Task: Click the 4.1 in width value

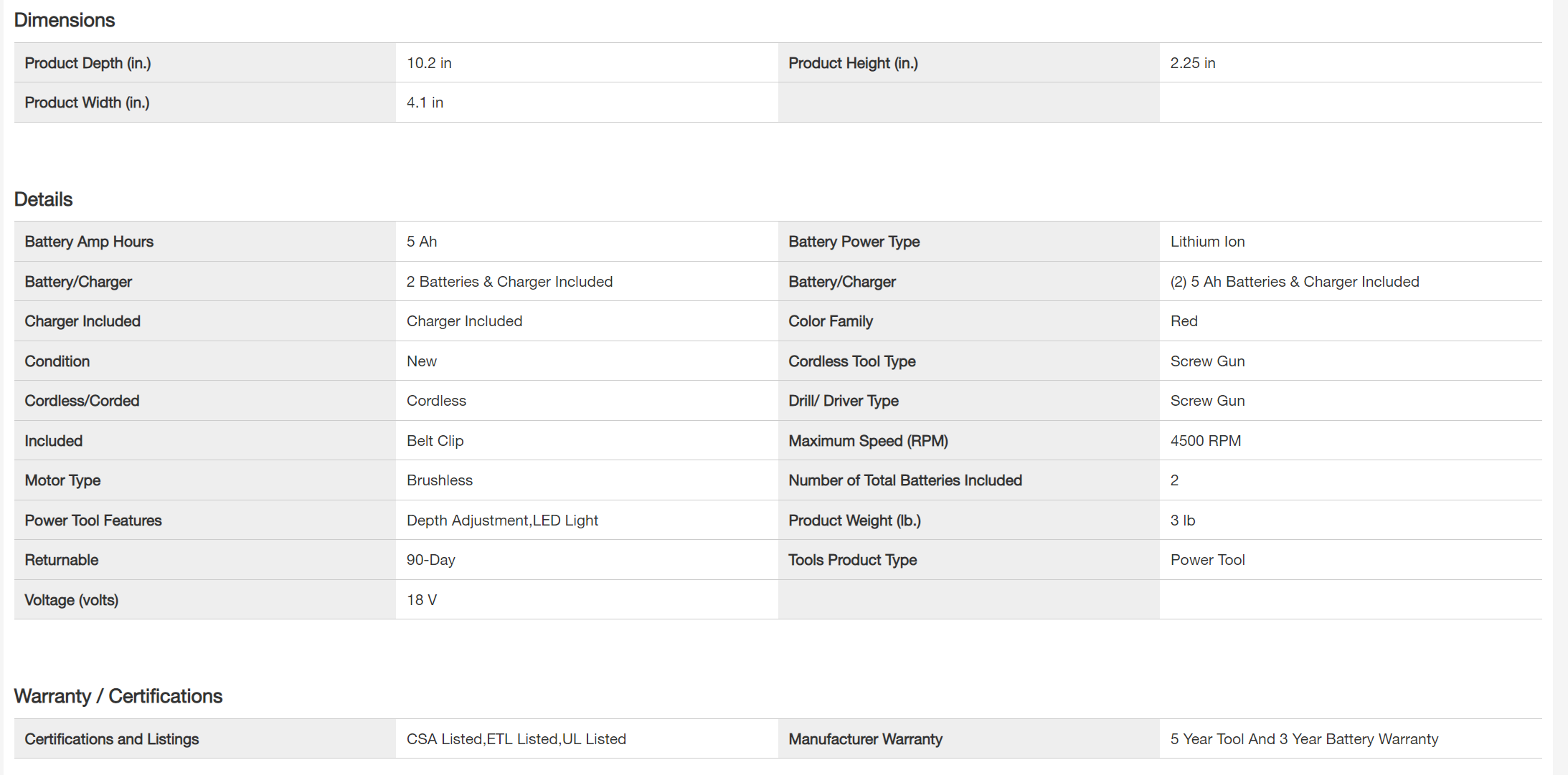Action: pyautogui.click(x=425, y=103)
